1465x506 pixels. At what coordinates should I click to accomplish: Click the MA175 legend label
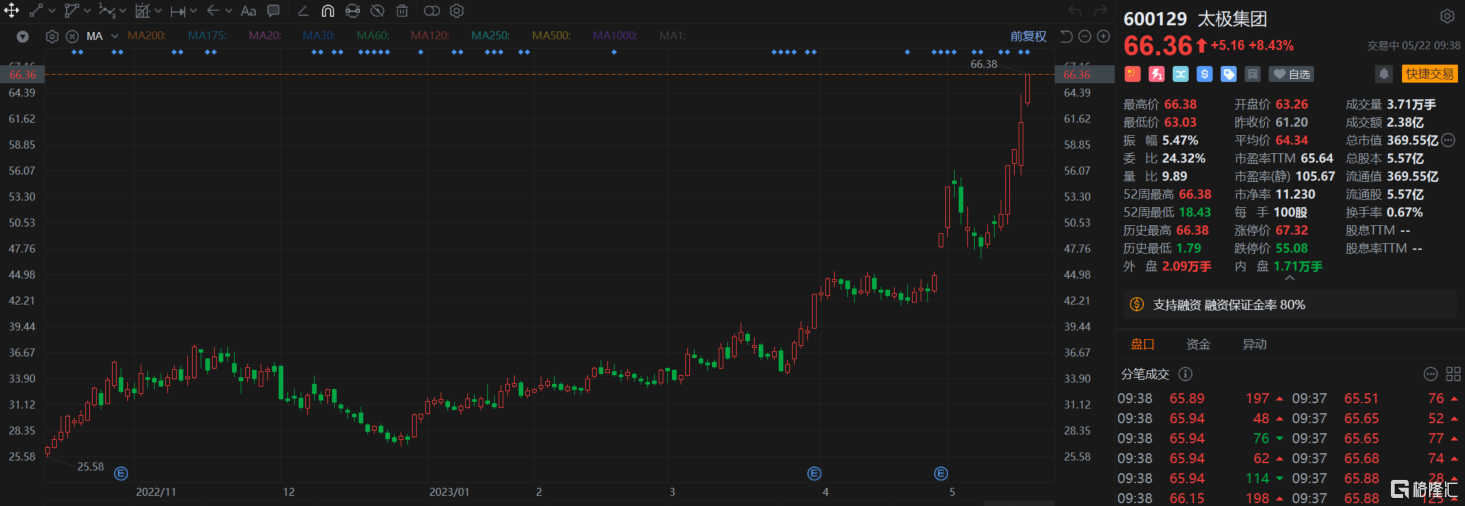click(208, 36)
